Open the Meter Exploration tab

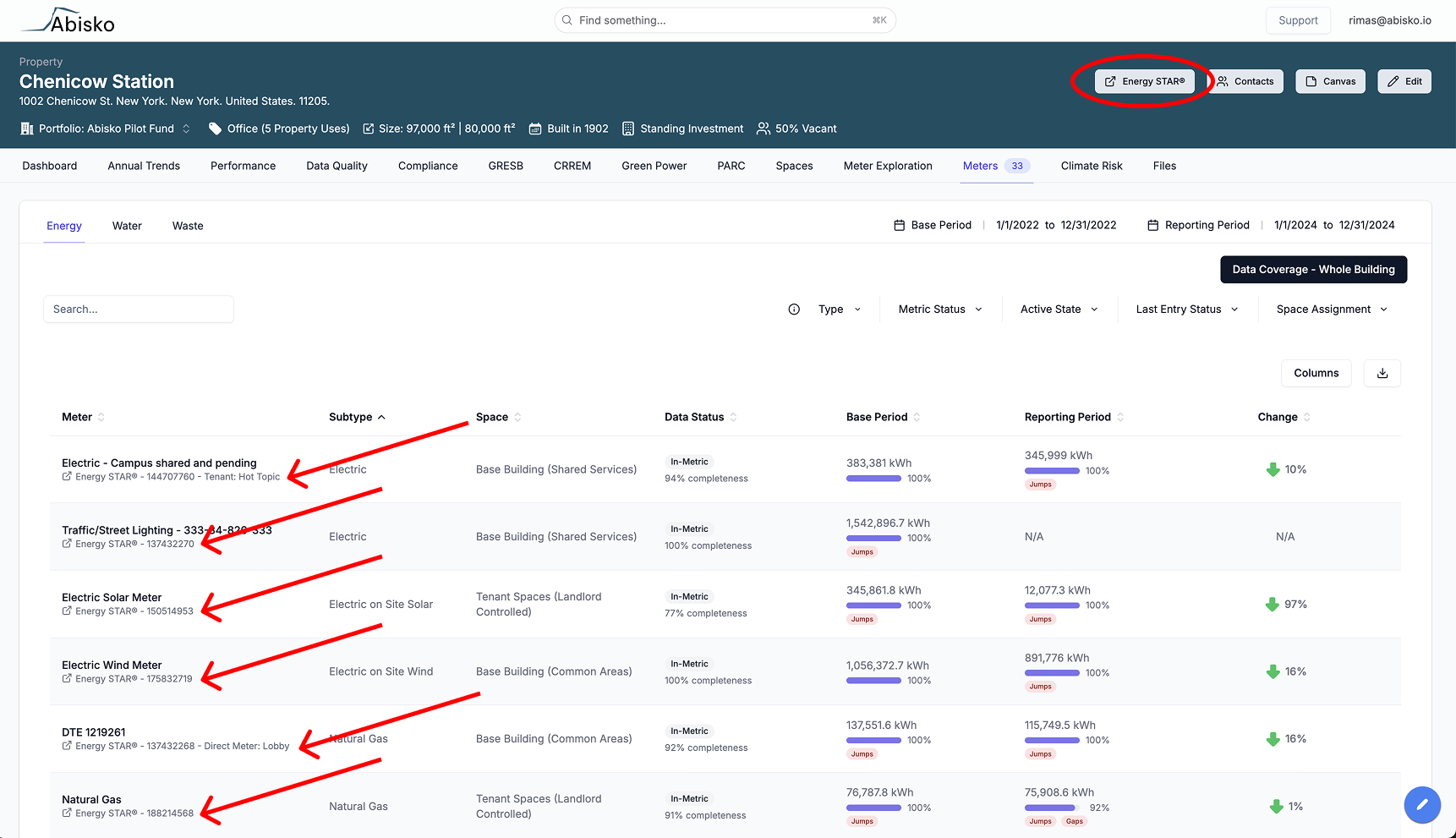(888, 166)
